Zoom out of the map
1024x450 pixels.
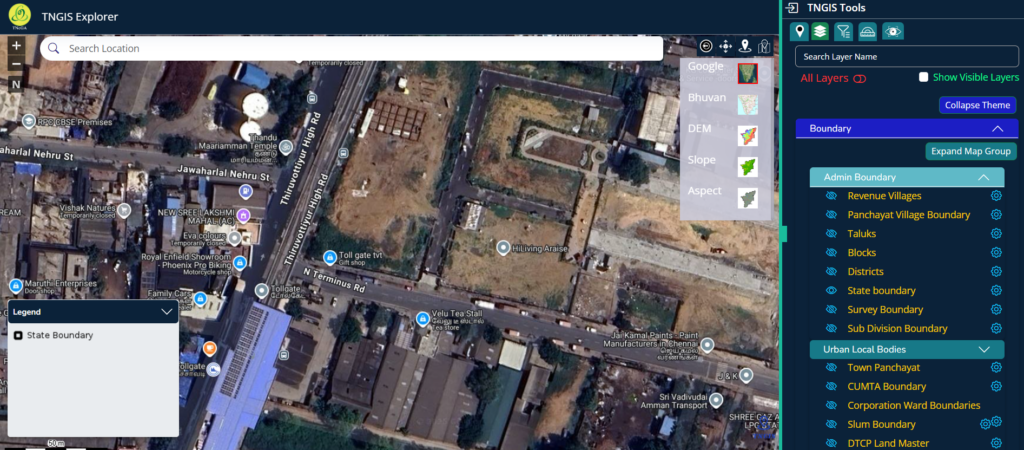(16, 64)
